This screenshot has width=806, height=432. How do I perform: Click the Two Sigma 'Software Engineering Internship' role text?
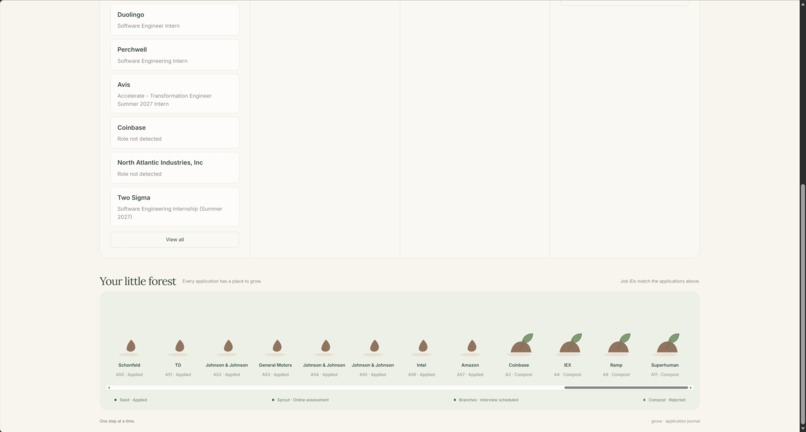coord(170,213)
